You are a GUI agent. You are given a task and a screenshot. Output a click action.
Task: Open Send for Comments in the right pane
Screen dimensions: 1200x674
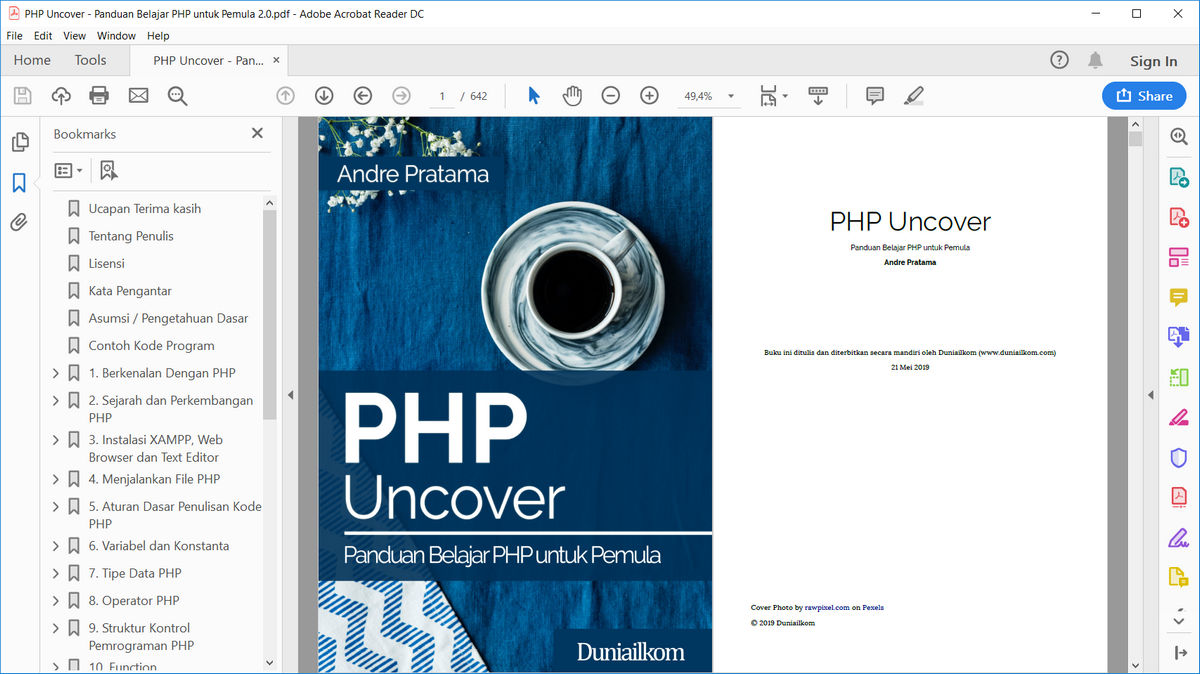point(1179,577)
